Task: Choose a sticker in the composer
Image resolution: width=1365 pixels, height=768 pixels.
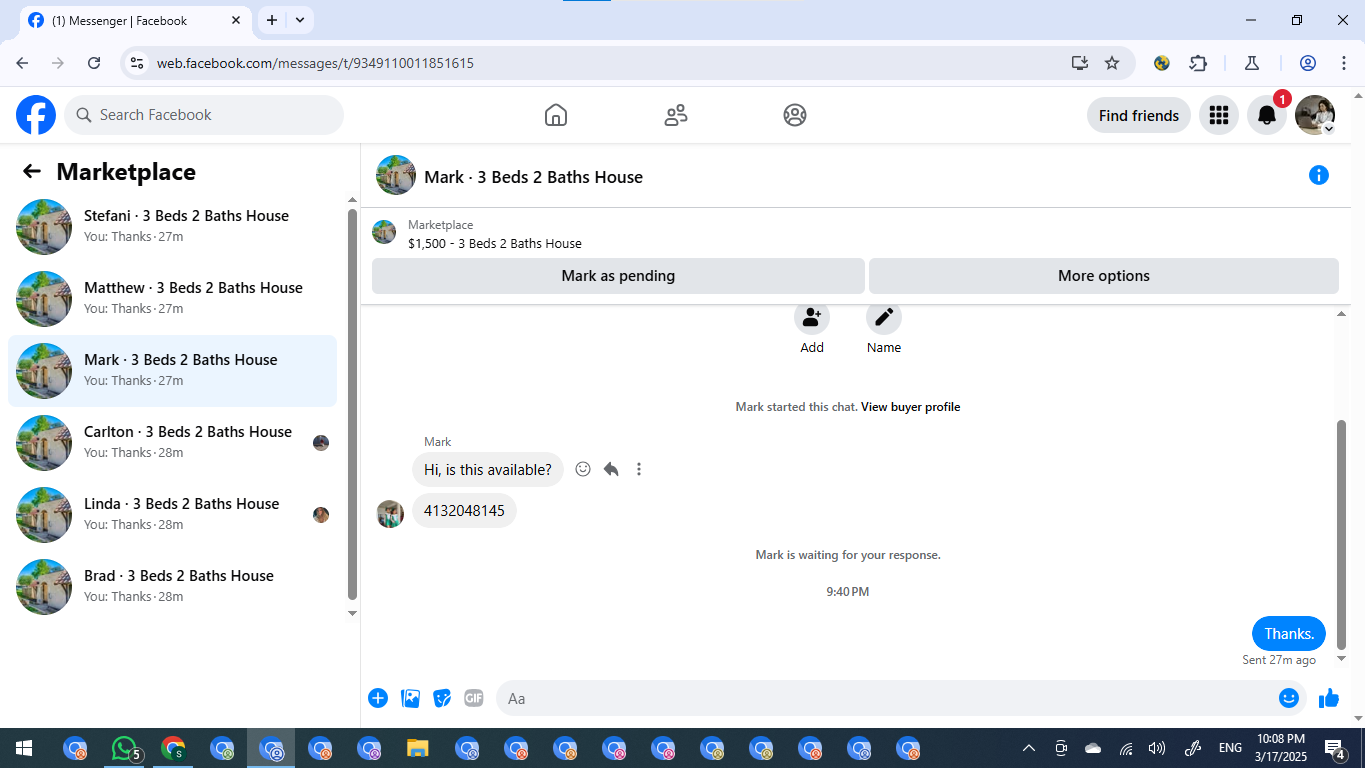Action: point(442,698)
